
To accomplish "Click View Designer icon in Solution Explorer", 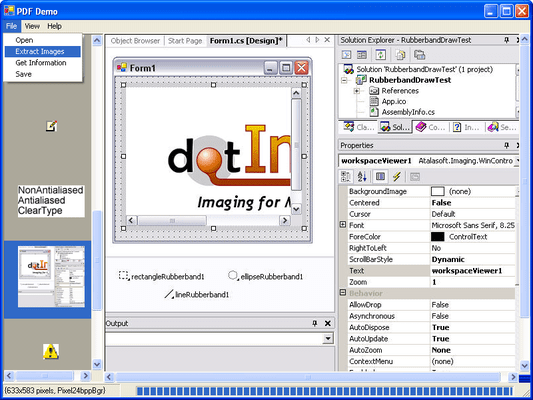I will pos(362,54).
